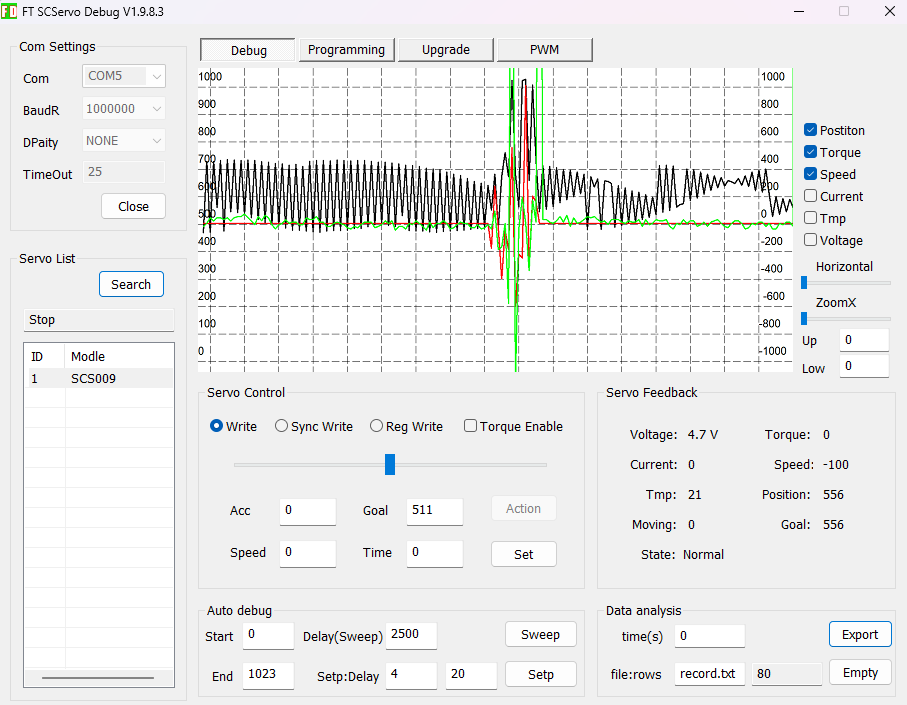Select the Reg Write radio option
Image resolution: width=907 pixels, height=705 pixels.
(x=377, y=426)
